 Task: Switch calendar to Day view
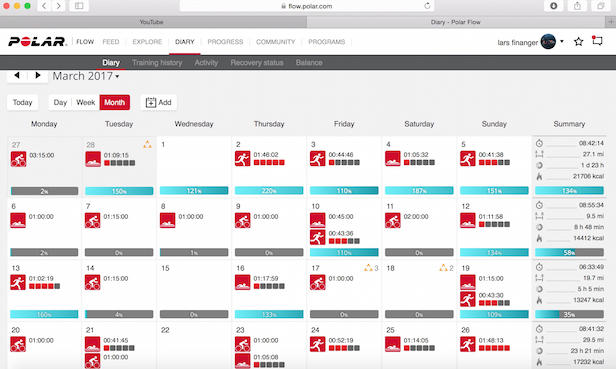(60, 103)
